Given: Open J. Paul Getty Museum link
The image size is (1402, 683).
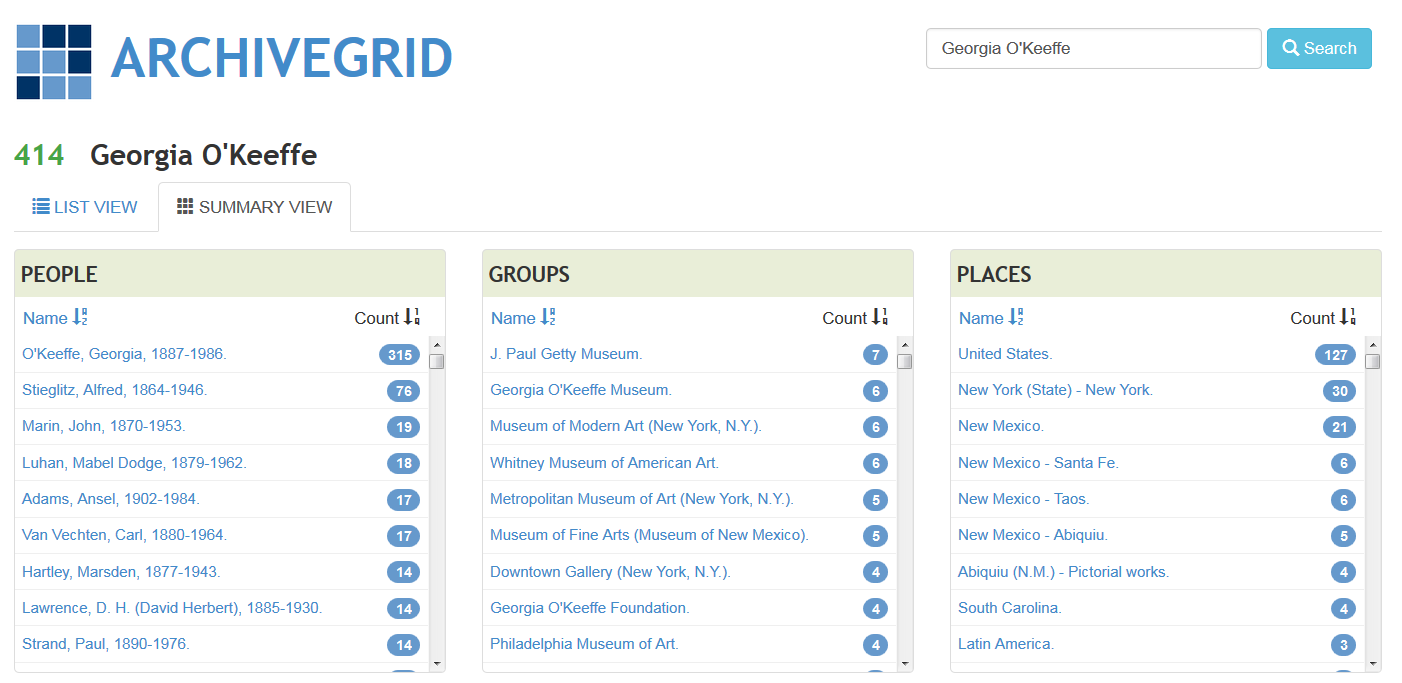Looking at the screenshot, I should click(x=566, y=354).
